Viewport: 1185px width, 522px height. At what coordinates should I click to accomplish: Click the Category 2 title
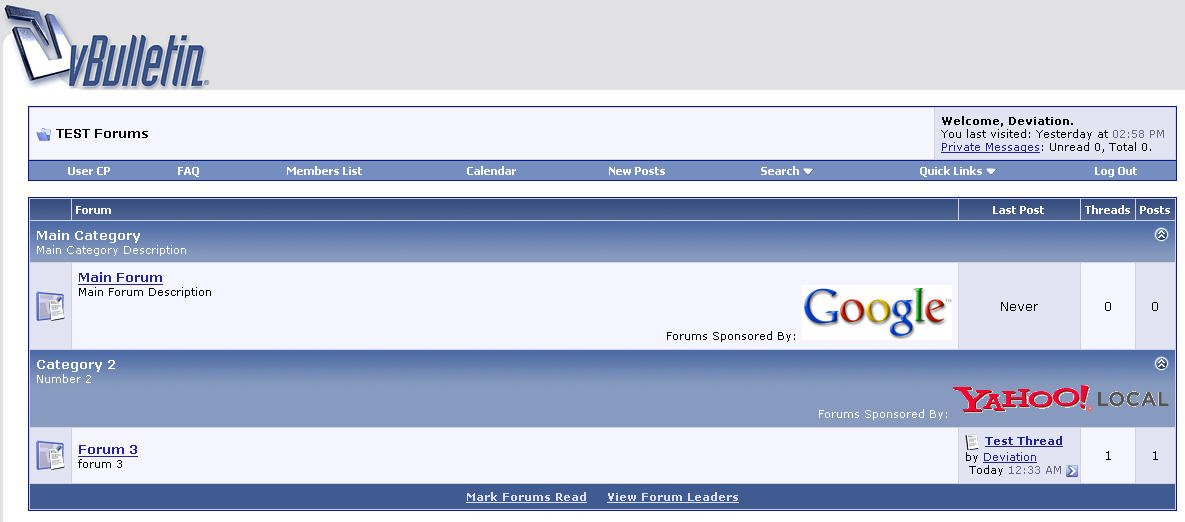76,364
